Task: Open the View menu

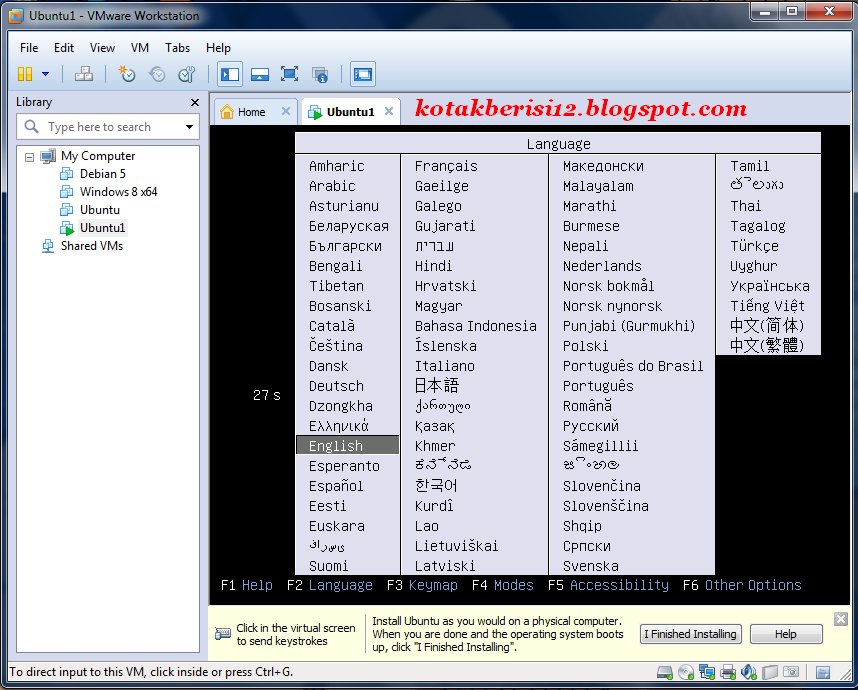Action: click(x=102, y=48)
